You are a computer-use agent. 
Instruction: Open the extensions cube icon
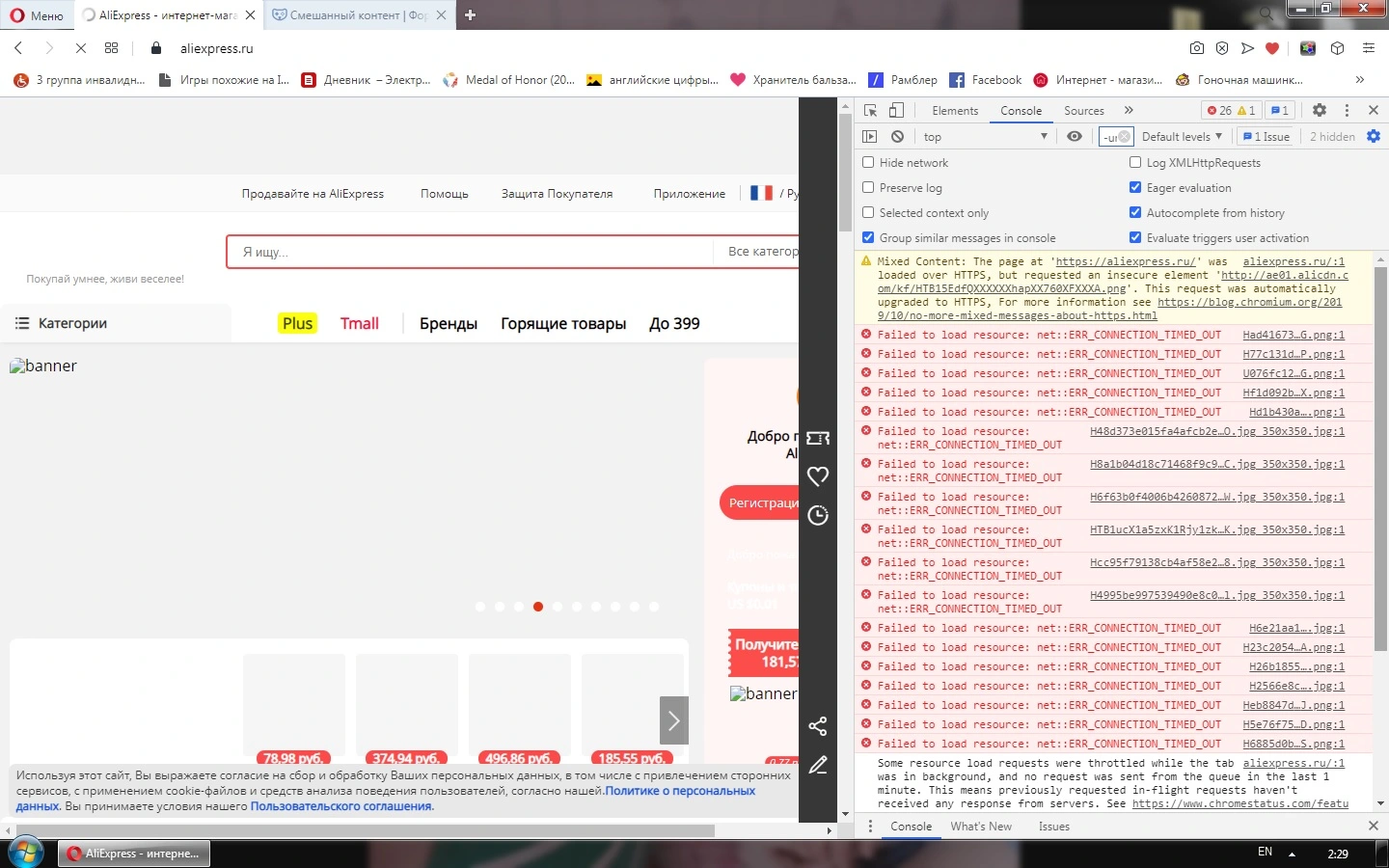(x=1338, y=48)
